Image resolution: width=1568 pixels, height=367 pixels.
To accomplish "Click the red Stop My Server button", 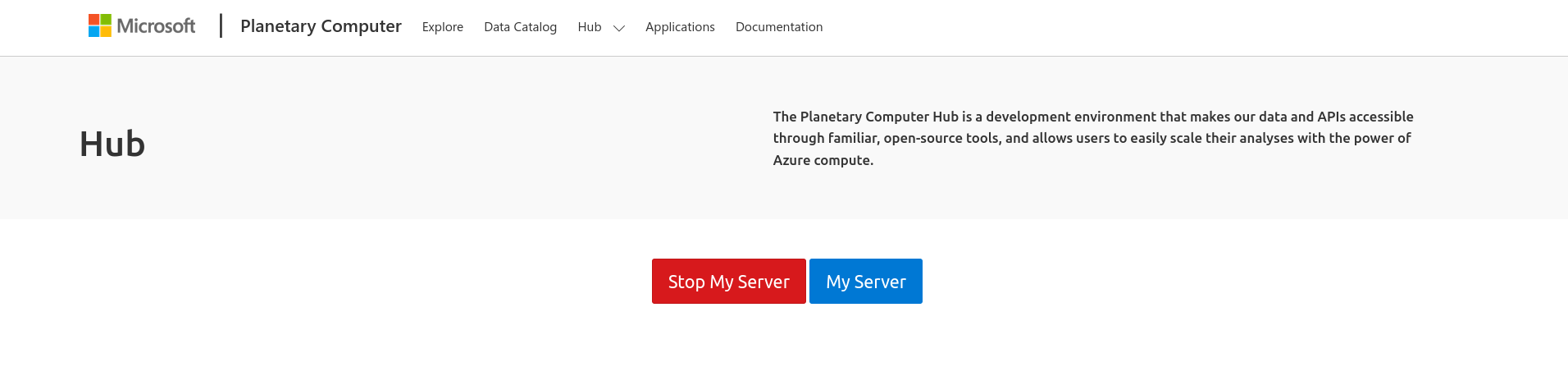I will (x=729, y=282).
